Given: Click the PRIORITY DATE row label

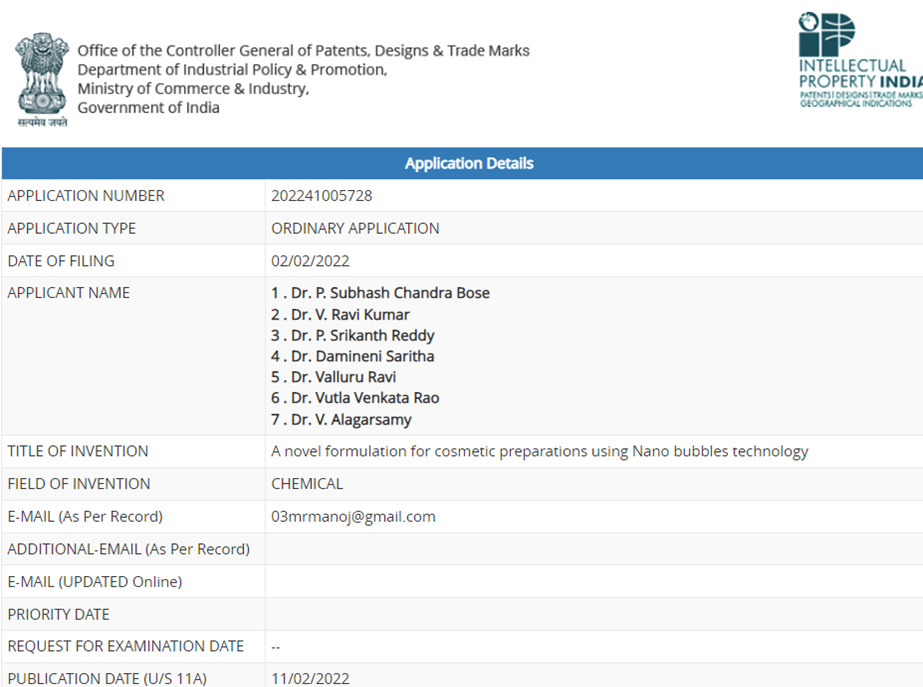Looking at the screenshot, I should coord(58,614).
